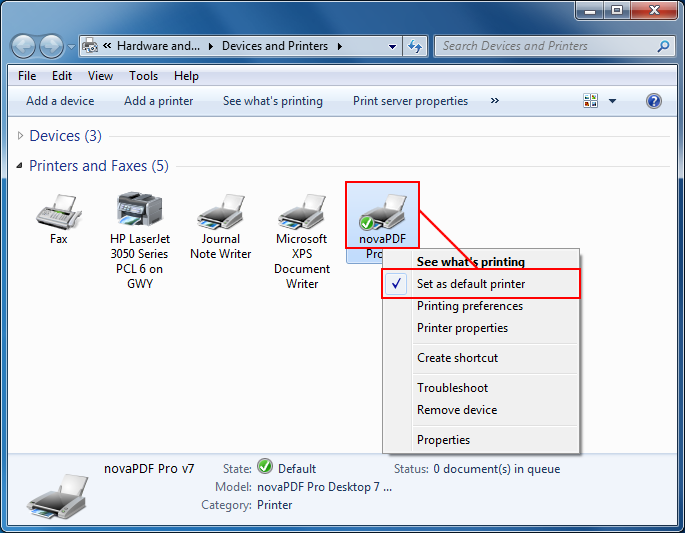685x533 pixels.
Task: Expand the arrow after Devices and Printers breadcrumb
Action: click(339, 46)
